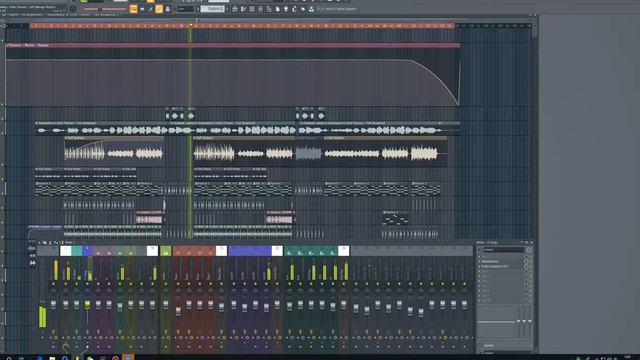Screen dimensions: 640x360
Task: Toggle the fourth effect slot's enable switch
Action: click(526, 271)
